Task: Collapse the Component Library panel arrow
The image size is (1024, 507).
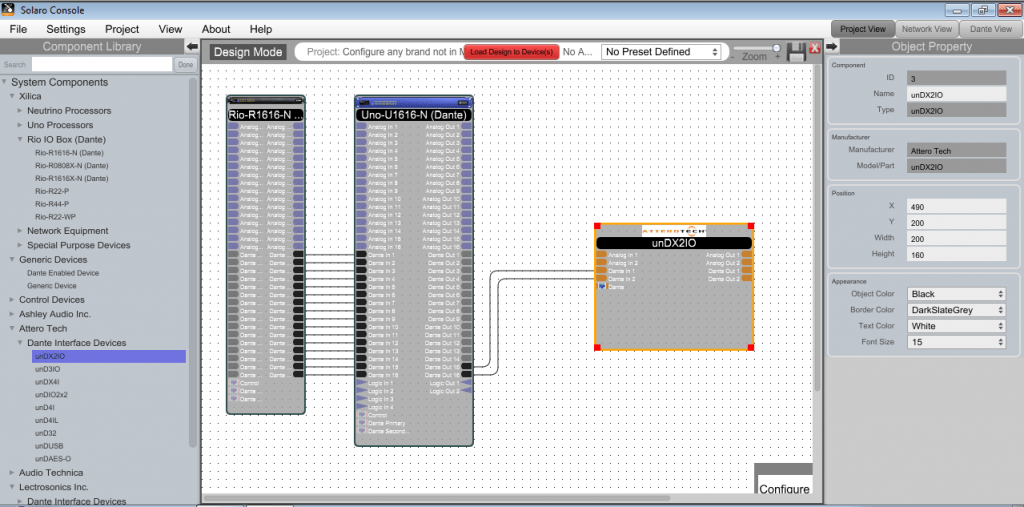Action: coord(192,46)
